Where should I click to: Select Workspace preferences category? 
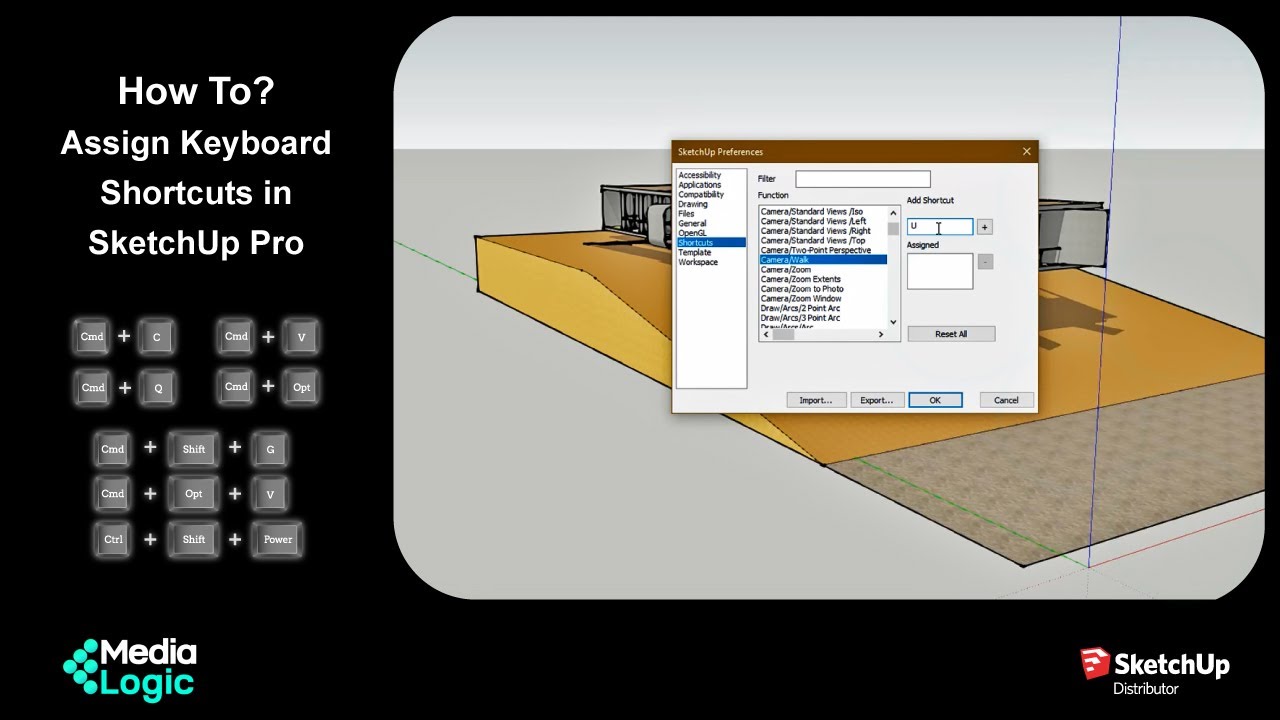pyautogui.click(x=698, y=262)
